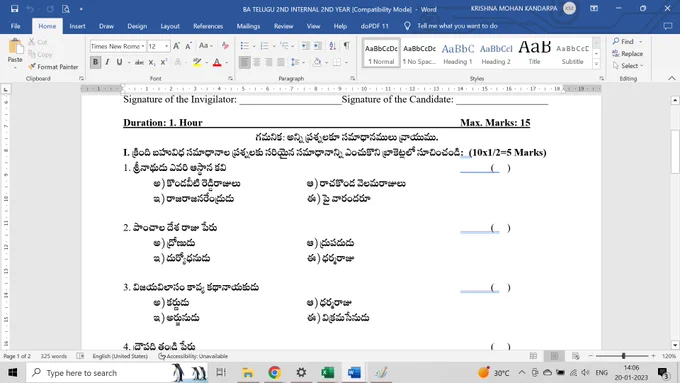
Task: Click the Ribbon Display Options icon
Action: click(594, 8)
